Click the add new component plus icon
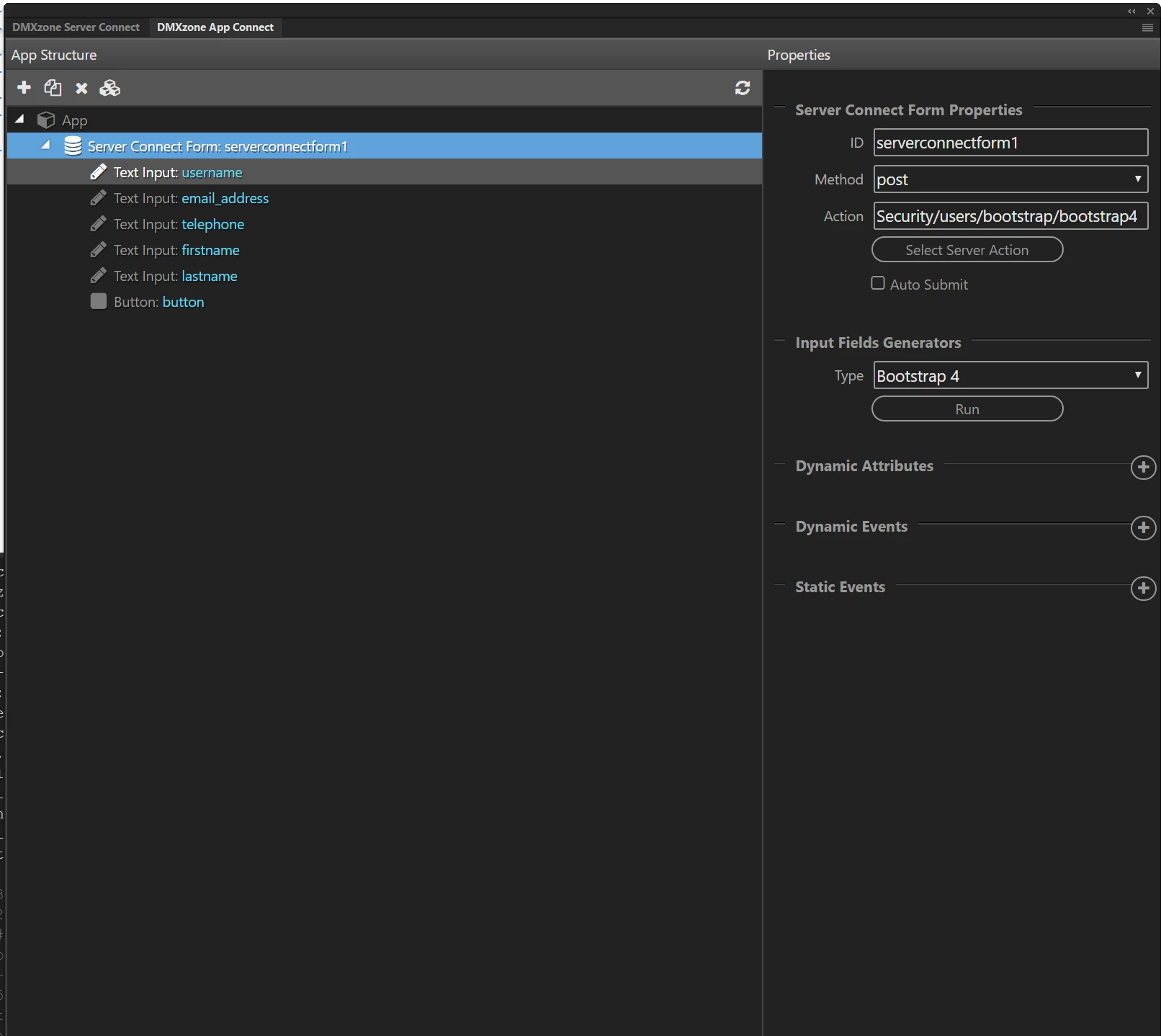 tap(24, 87)
